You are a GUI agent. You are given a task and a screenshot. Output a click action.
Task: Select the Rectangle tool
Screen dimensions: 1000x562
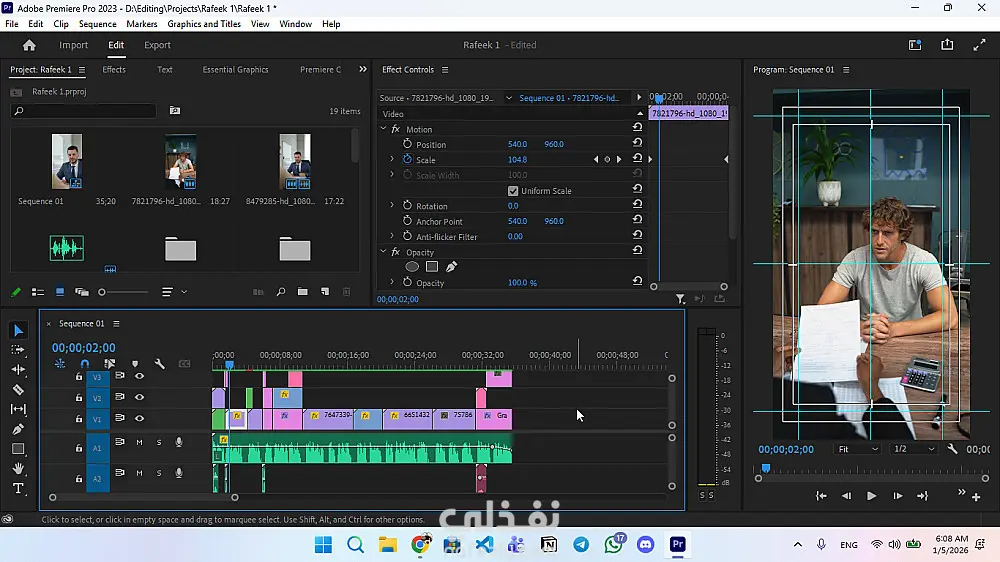[x=18, y=448]
